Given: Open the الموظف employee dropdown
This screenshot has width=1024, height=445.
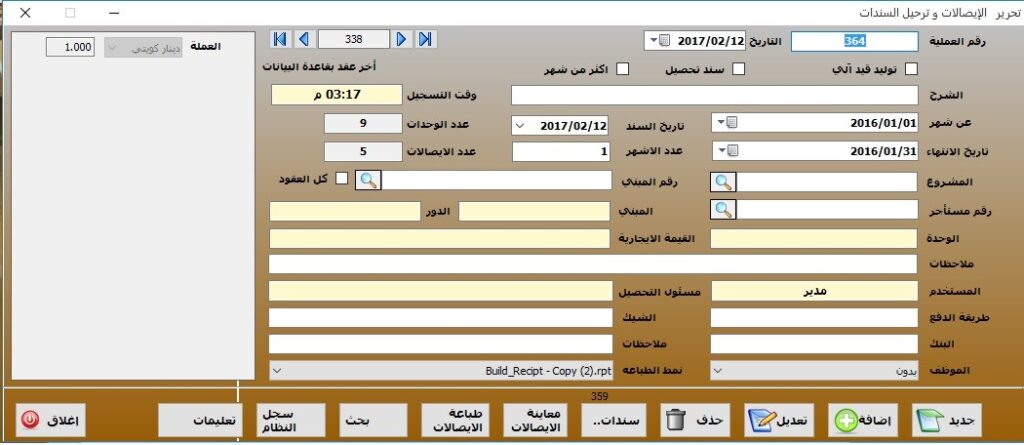Looking at the screenshot, I should click(x=719, y=371).
